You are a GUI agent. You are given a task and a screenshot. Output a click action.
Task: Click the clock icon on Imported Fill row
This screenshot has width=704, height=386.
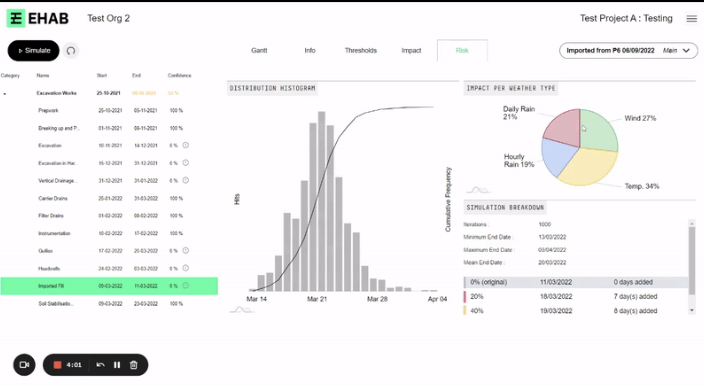[x=185, y=285]
